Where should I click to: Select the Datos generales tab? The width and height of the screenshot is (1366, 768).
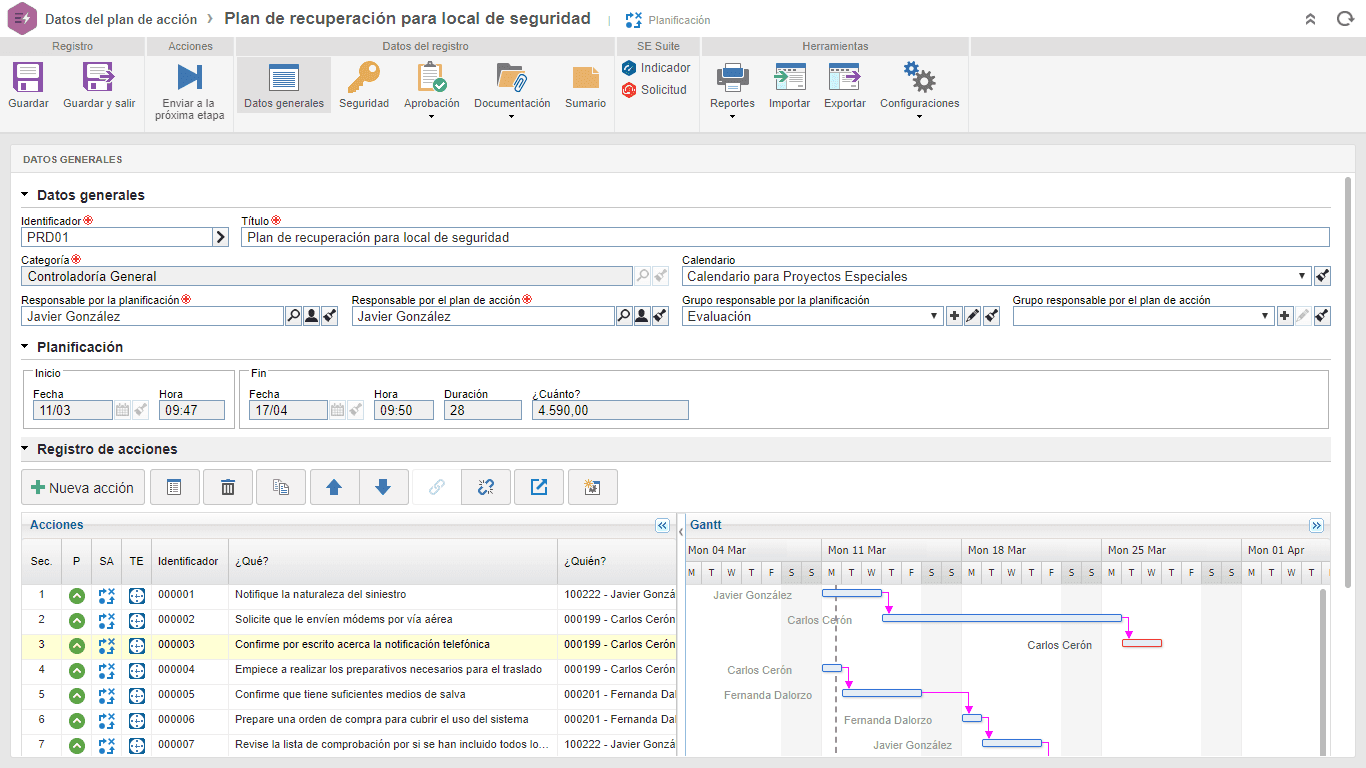284,85
